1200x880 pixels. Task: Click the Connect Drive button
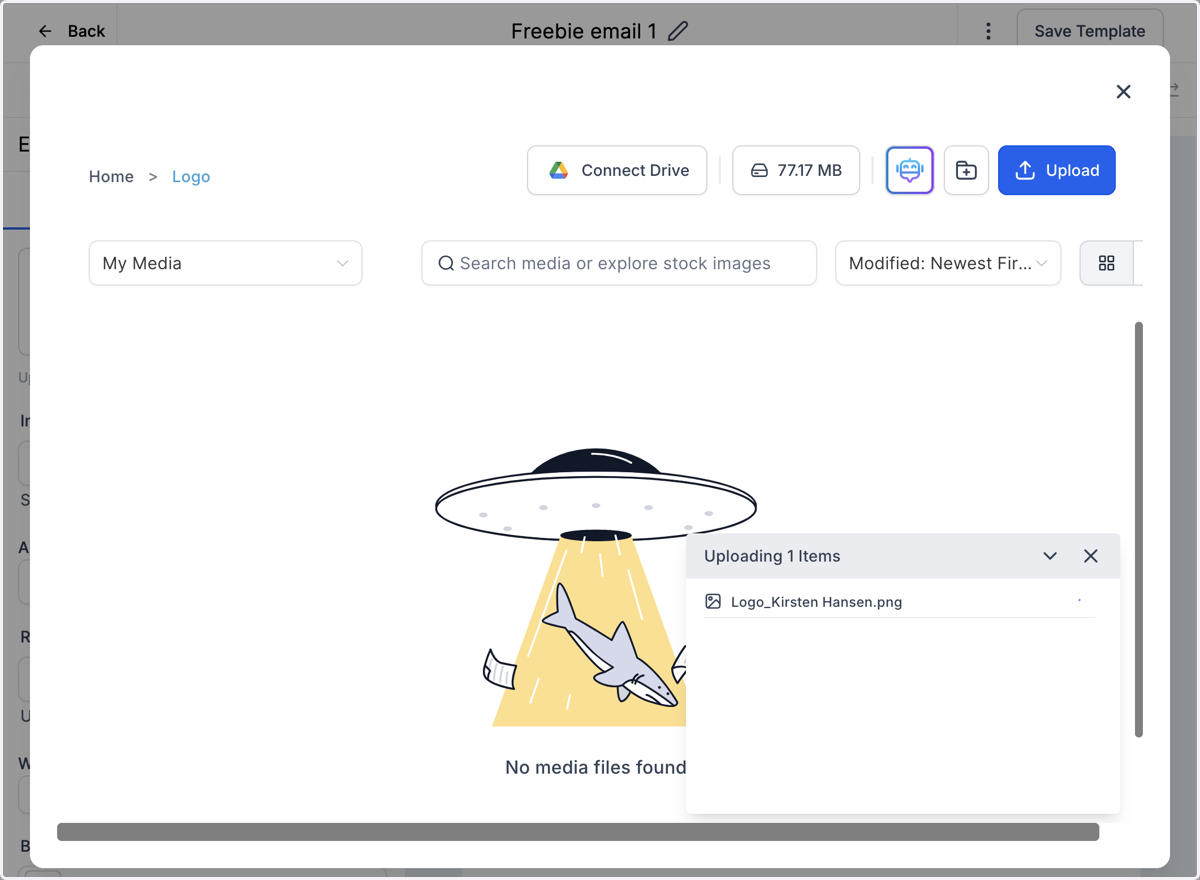[617, 170]
